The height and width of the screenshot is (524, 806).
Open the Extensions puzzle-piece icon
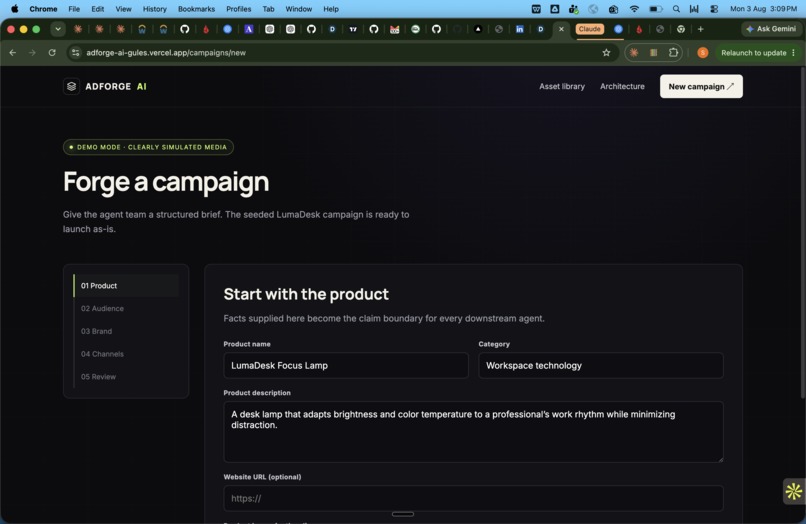[x=673, y=52]
